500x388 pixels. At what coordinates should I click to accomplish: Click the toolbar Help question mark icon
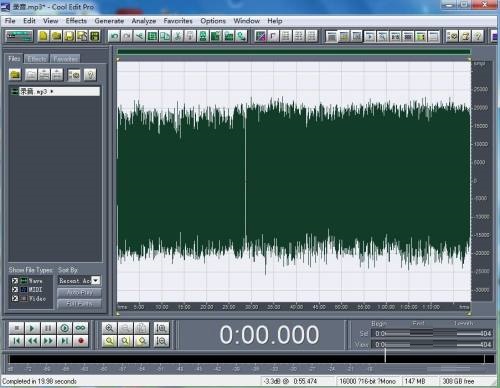[478, 36]
